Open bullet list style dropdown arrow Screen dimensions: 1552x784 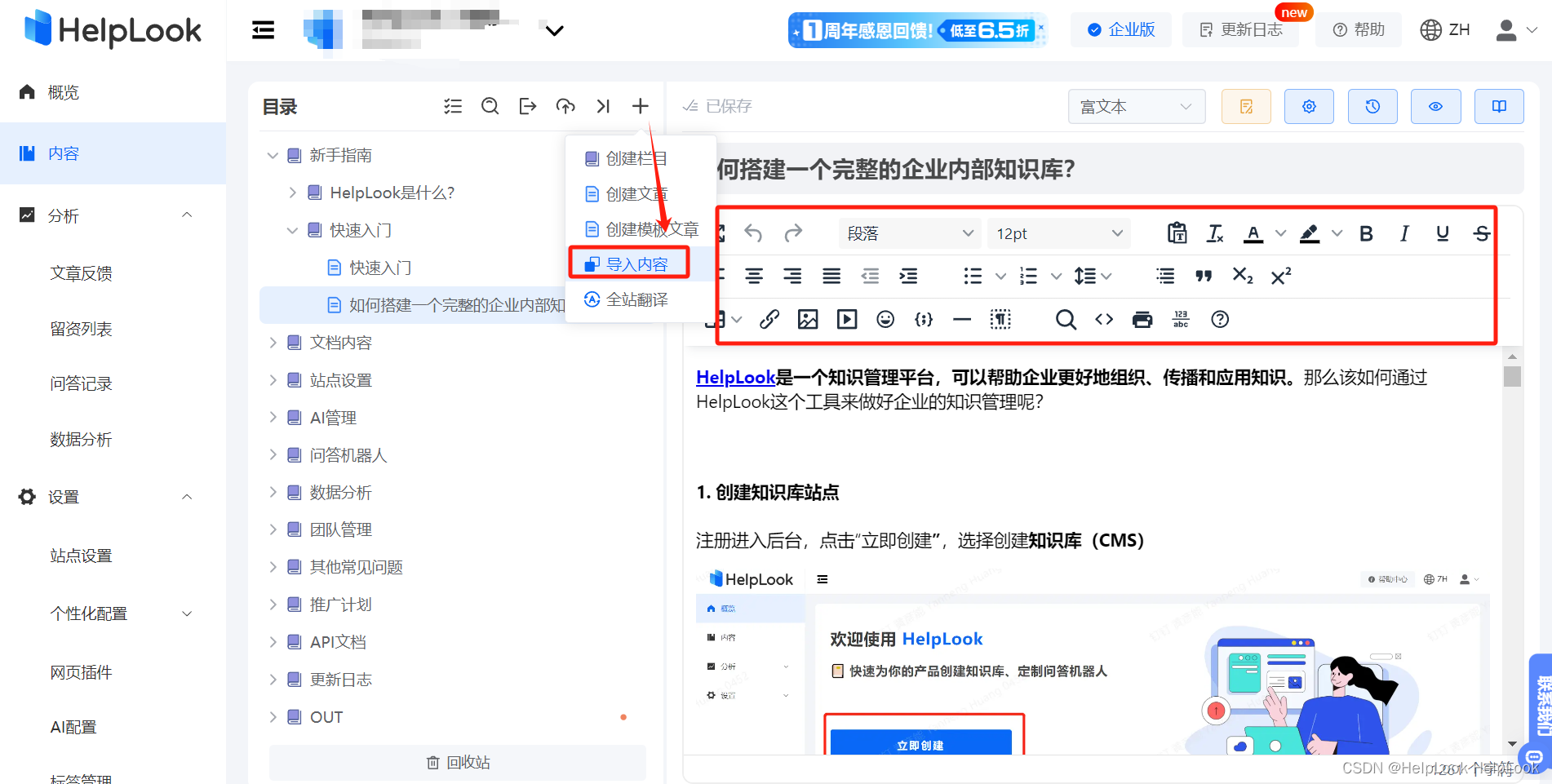click(1000, 276)
